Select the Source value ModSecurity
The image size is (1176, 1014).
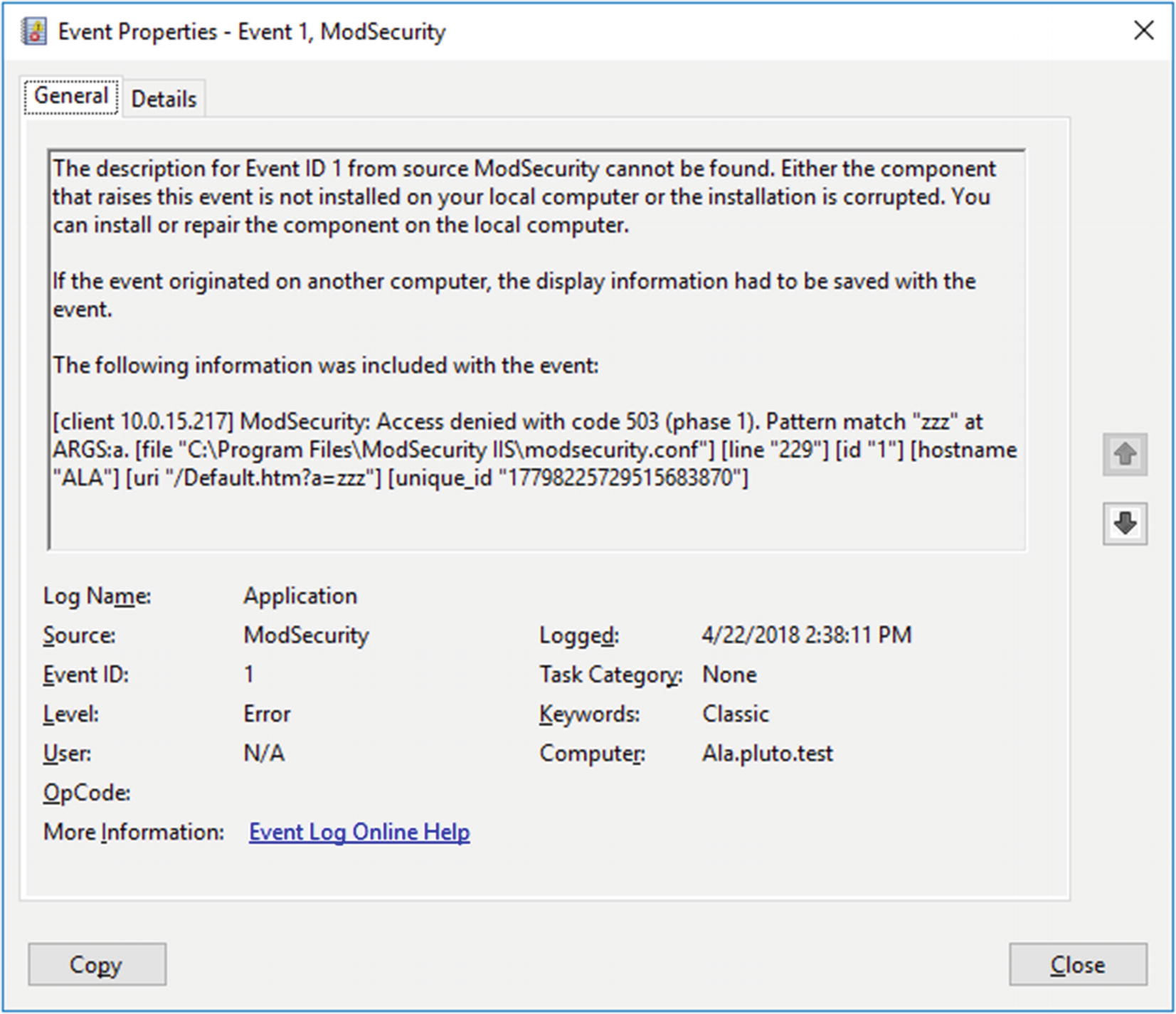point(306,635)
